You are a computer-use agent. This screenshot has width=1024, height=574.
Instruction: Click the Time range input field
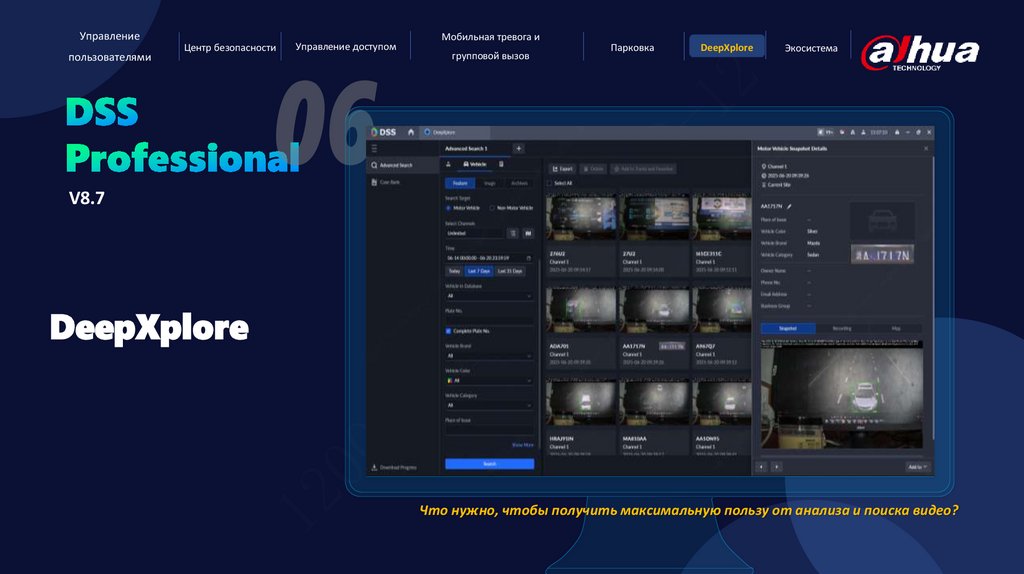click(x=489, y=259)
